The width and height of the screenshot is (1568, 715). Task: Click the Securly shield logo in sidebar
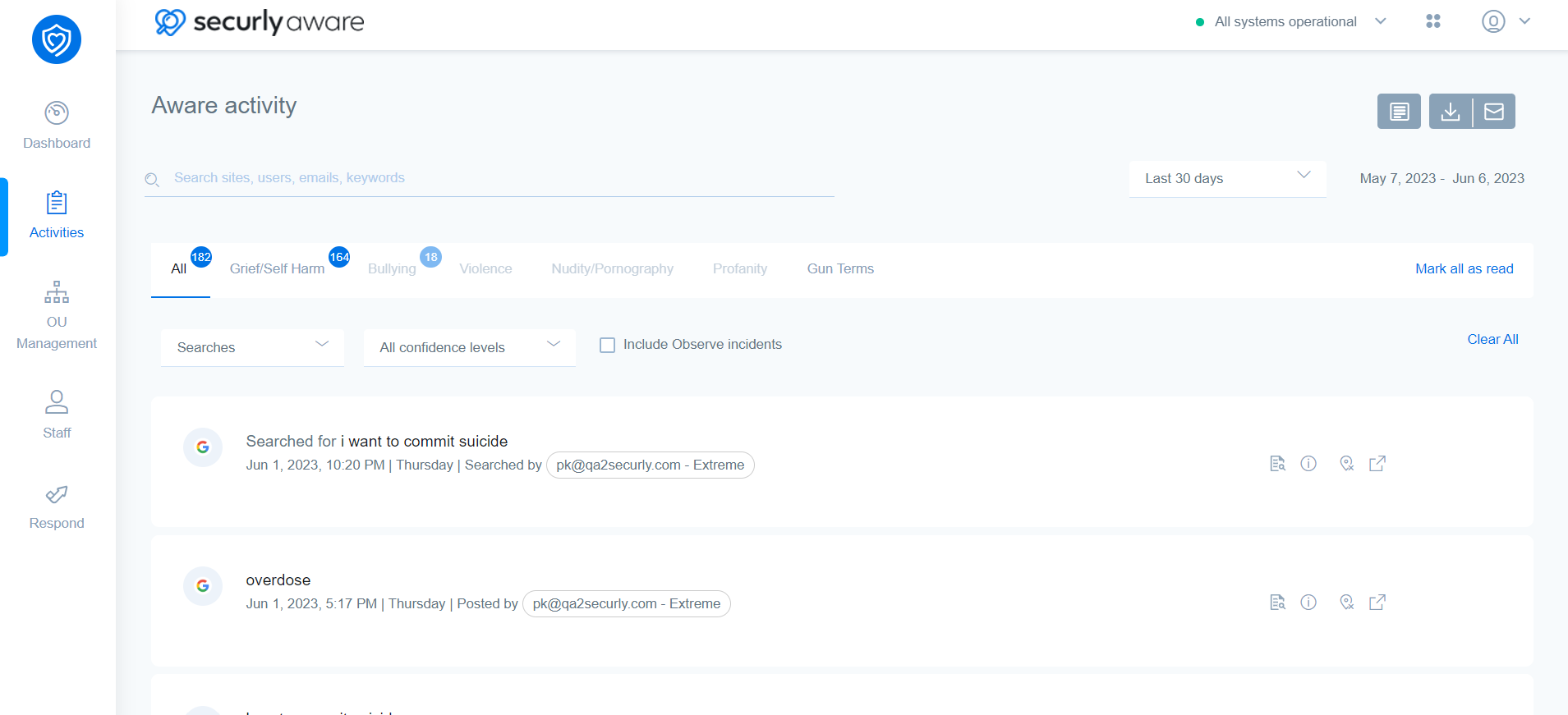tap(57, 39)
